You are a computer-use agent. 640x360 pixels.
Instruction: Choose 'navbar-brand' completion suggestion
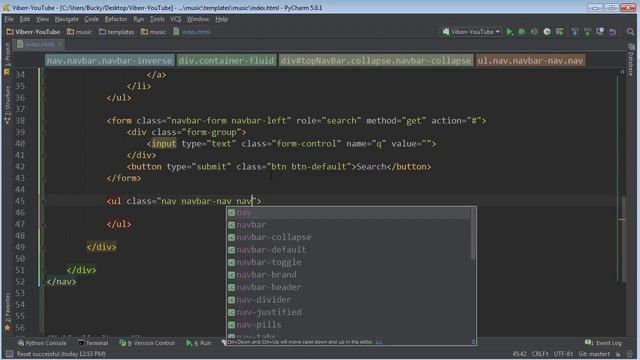coord(349,275)
